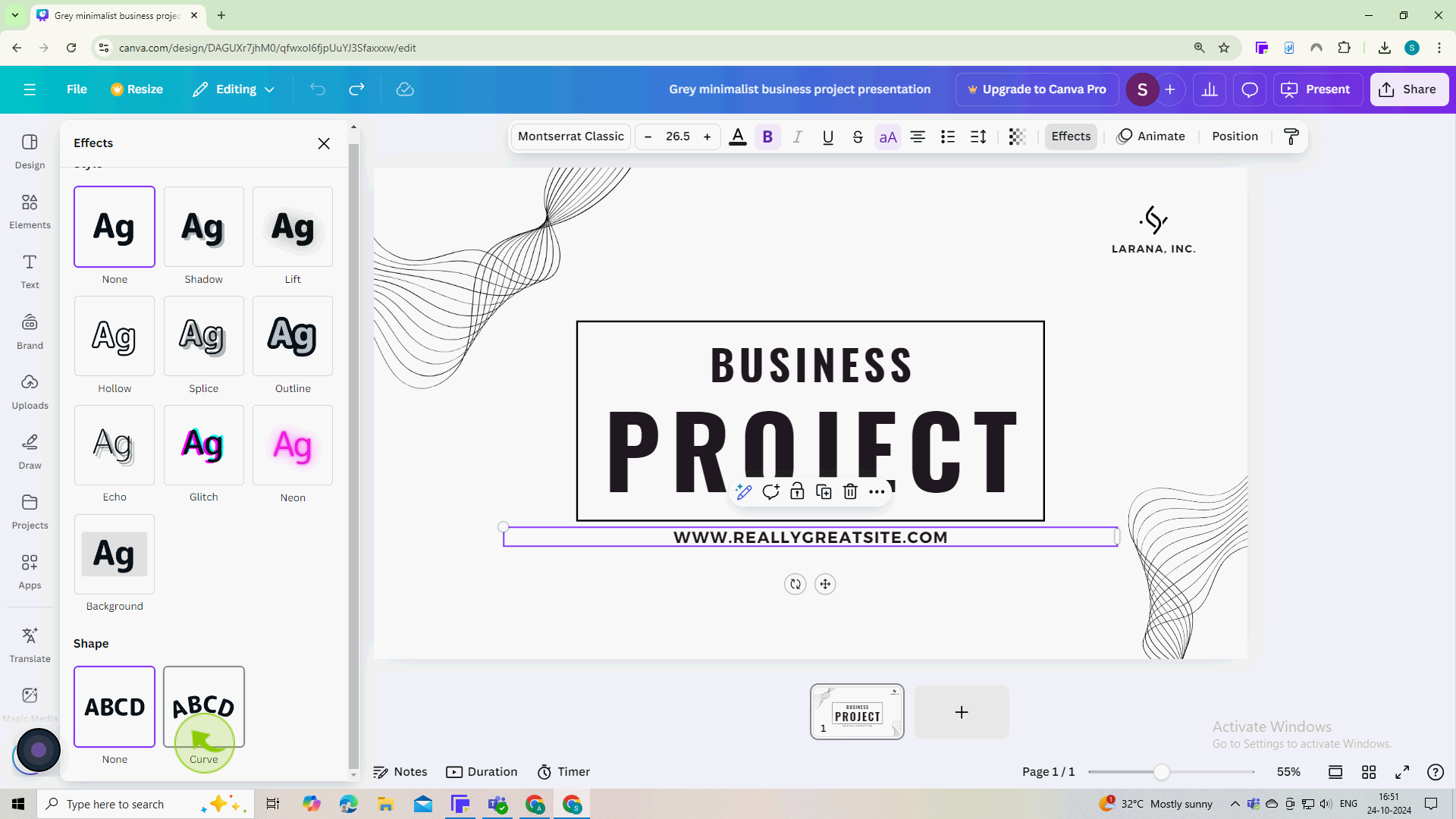Select the Montserrat Classic font dropdown
The width and height of the screenshot is (1456, 819).
coord(570,136)
